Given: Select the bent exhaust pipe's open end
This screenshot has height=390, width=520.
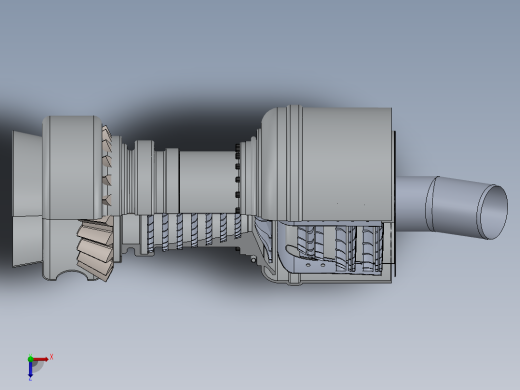Looking at the screenshot, I should click(493, 212).
